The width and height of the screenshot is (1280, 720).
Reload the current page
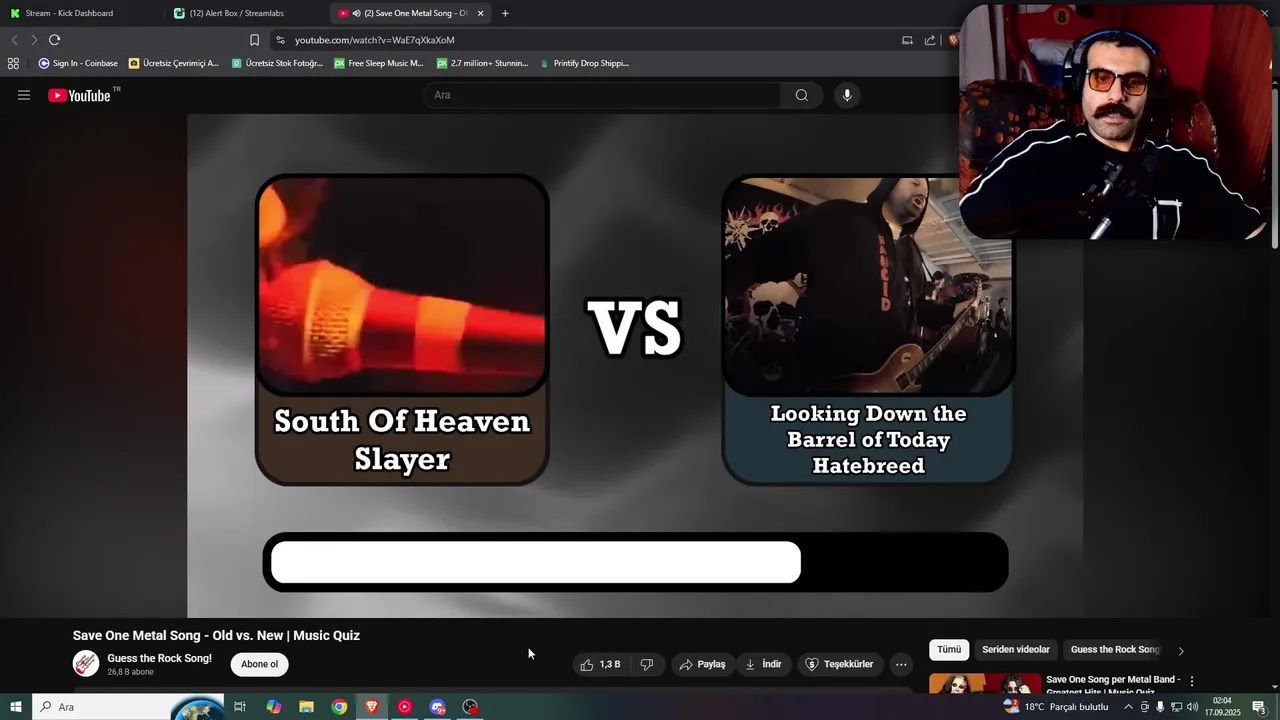[55, 40]
